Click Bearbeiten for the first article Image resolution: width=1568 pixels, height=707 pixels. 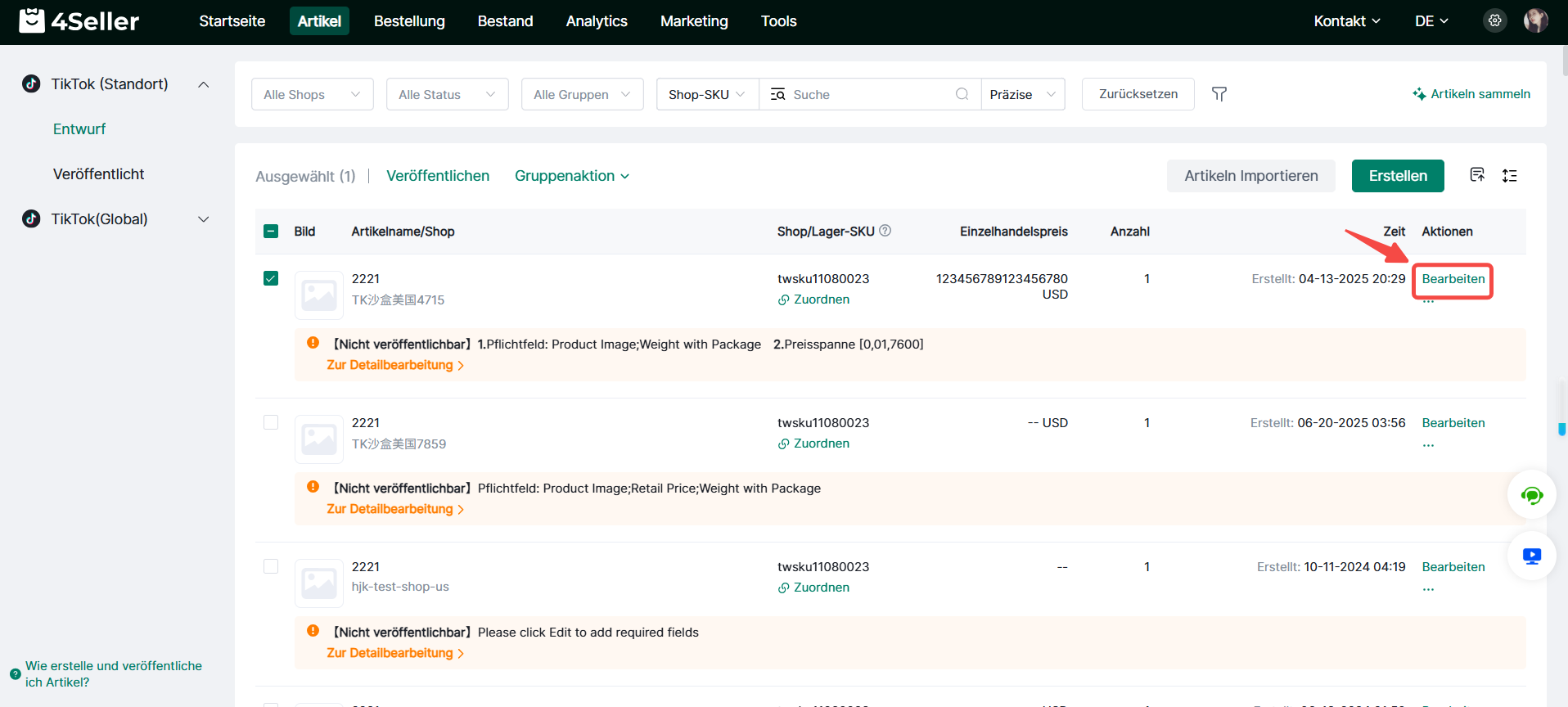coord(1453,279)
